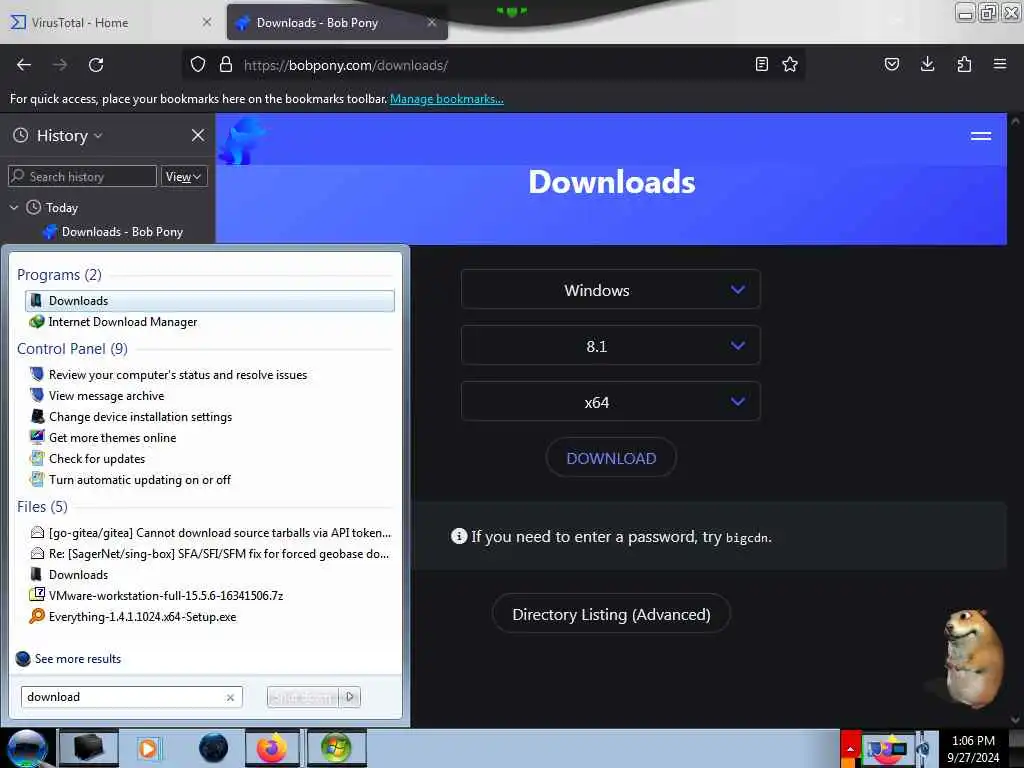Viewport: 1024px width, 768px height.
Task: Switch to the VirusTotal - Home tab
Action: point(111,22)
